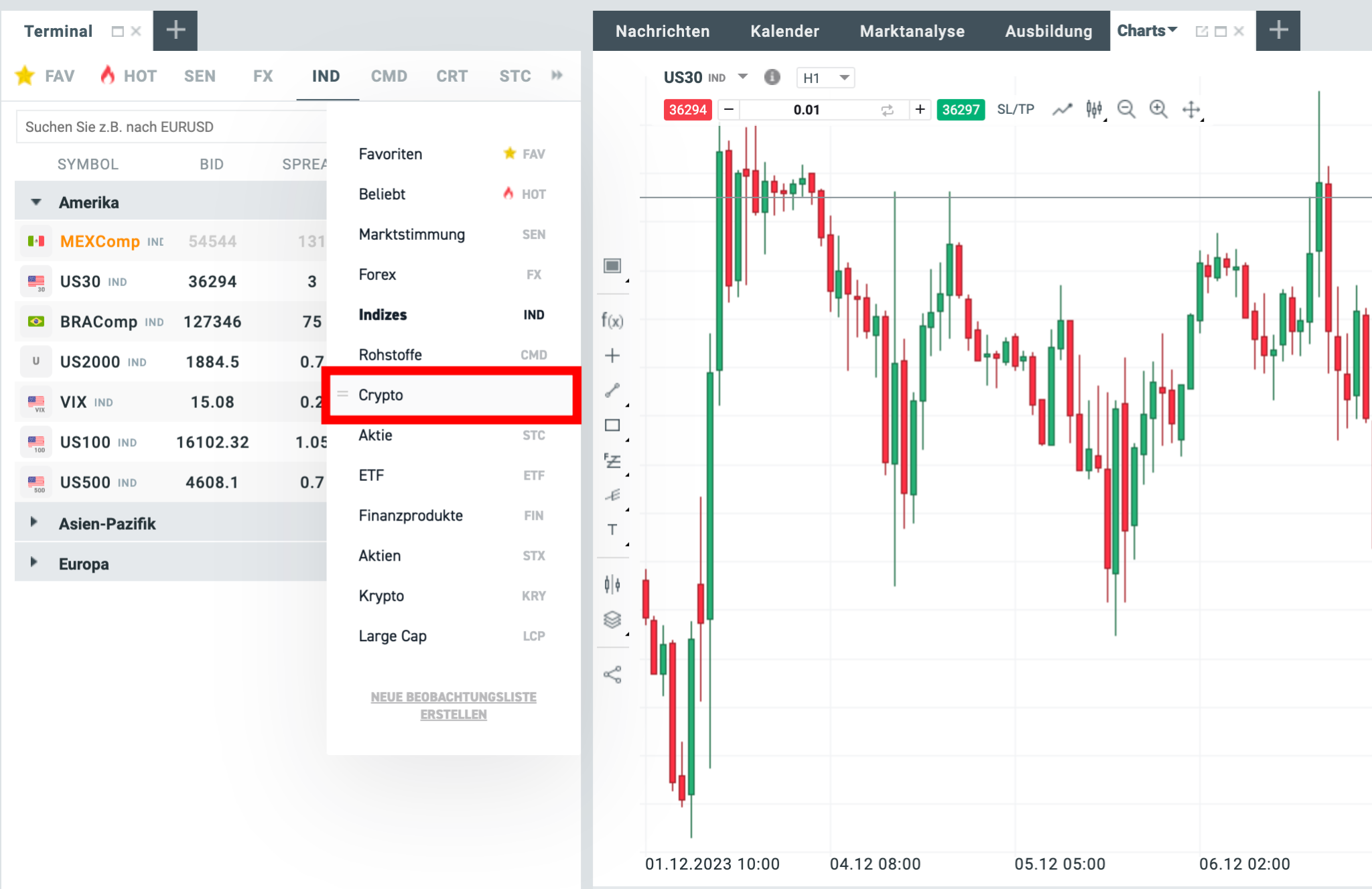
Task: Increase lot size with plus stepper
Action: pyautogui.click(x=919, y=109)
